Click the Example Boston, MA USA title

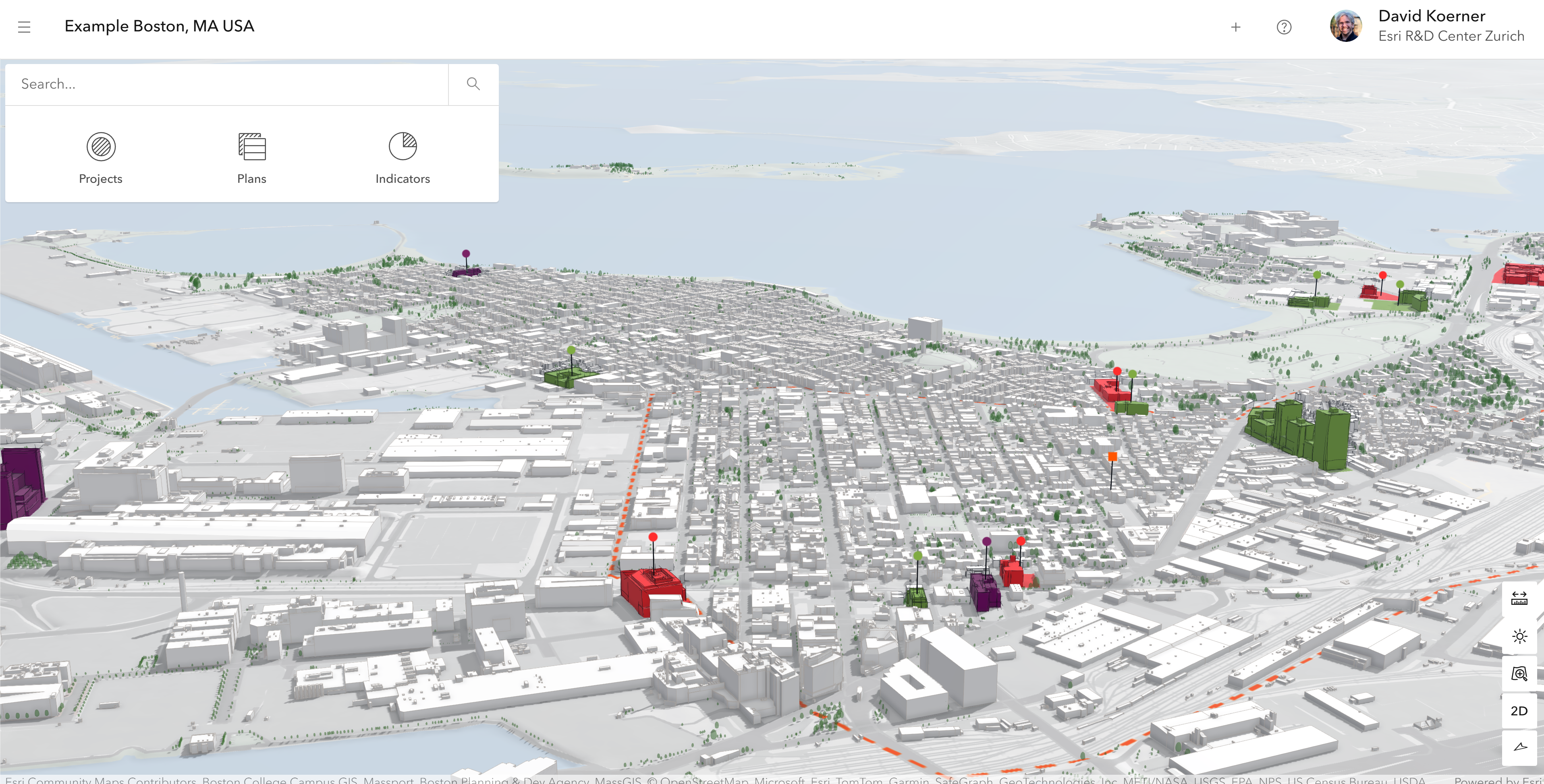coord(160,26)
